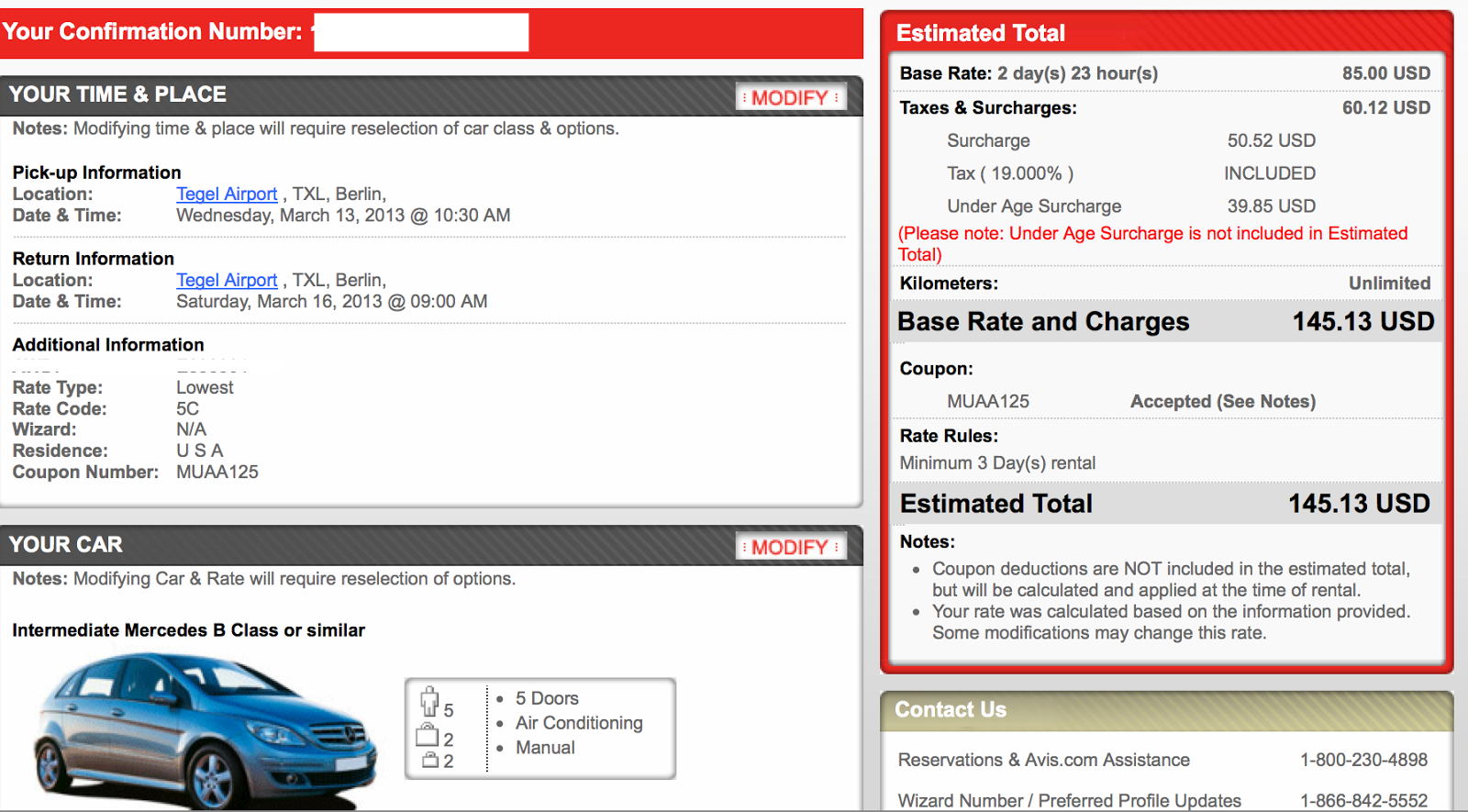
Task: Click the 'Coupon deductions are NOT included' note
Action: (x=1172, y=580)
